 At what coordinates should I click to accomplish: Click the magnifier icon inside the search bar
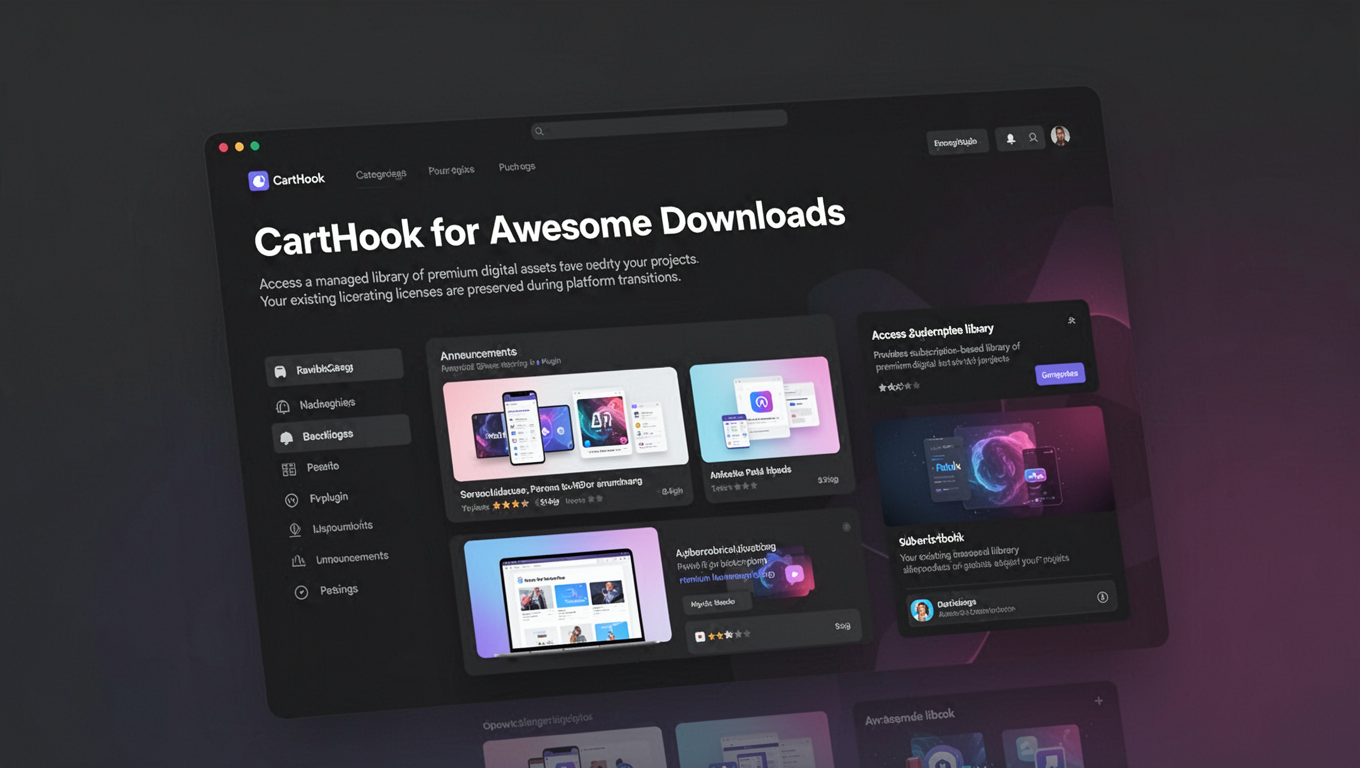click(540, 131)
